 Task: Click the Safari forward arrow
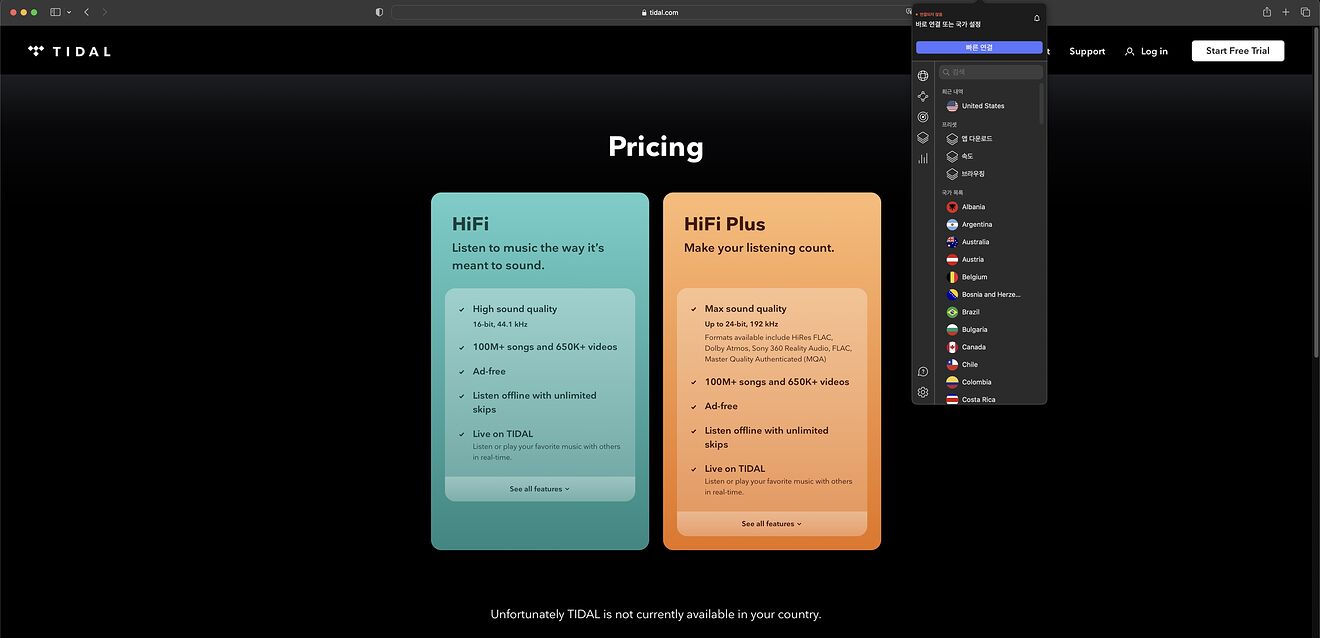pos(105,12)
